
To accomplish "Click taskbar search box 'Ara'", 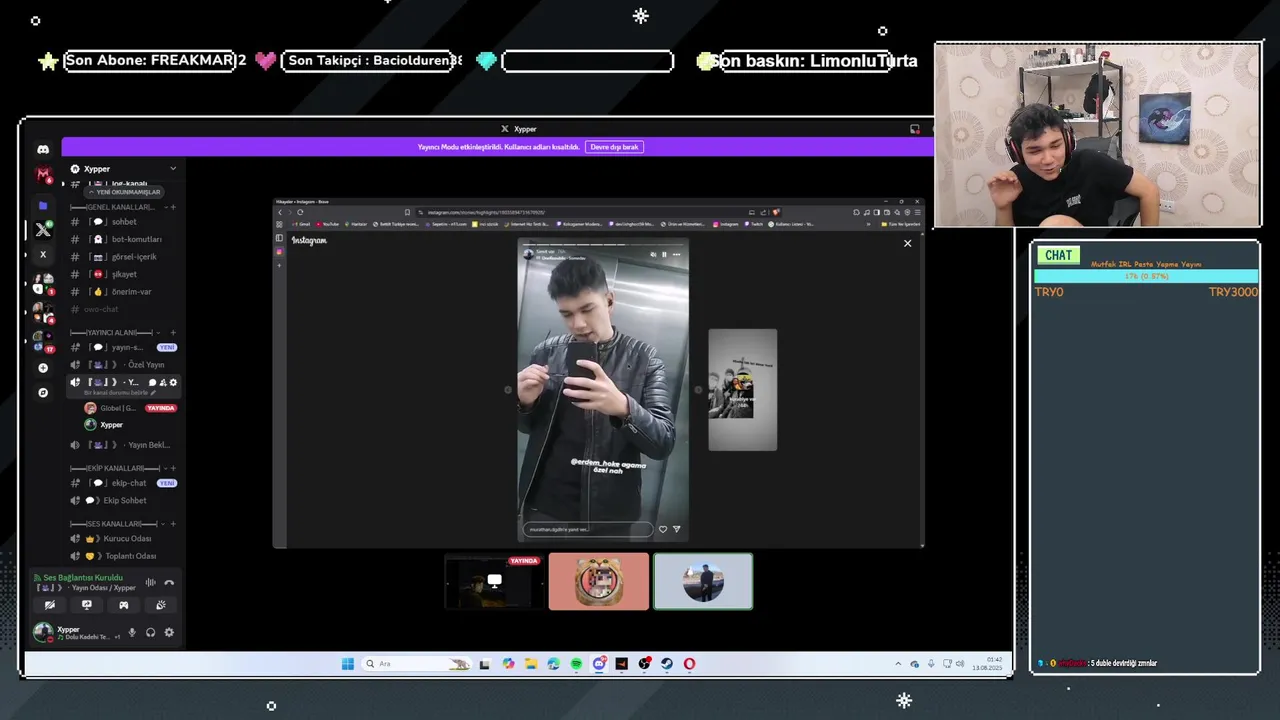I will click(416, 664).
